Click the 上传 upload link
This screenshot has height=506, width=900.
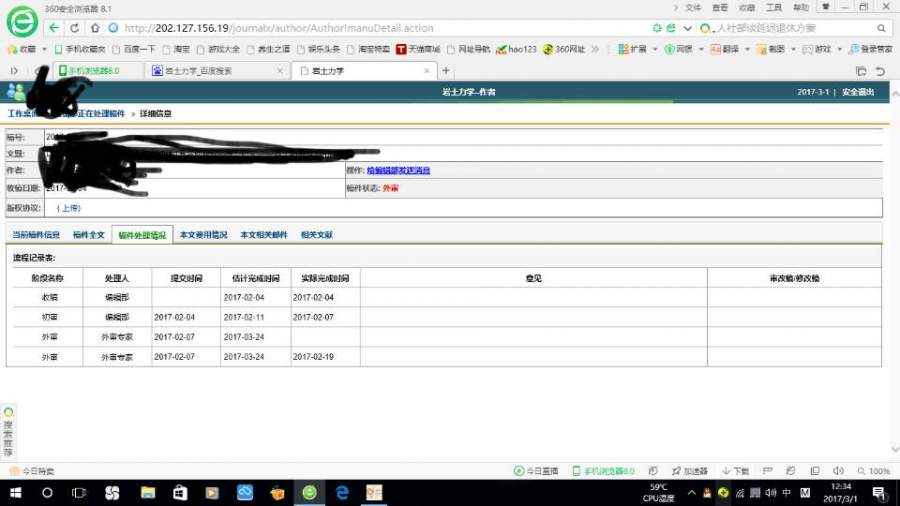tap(69, 208)
